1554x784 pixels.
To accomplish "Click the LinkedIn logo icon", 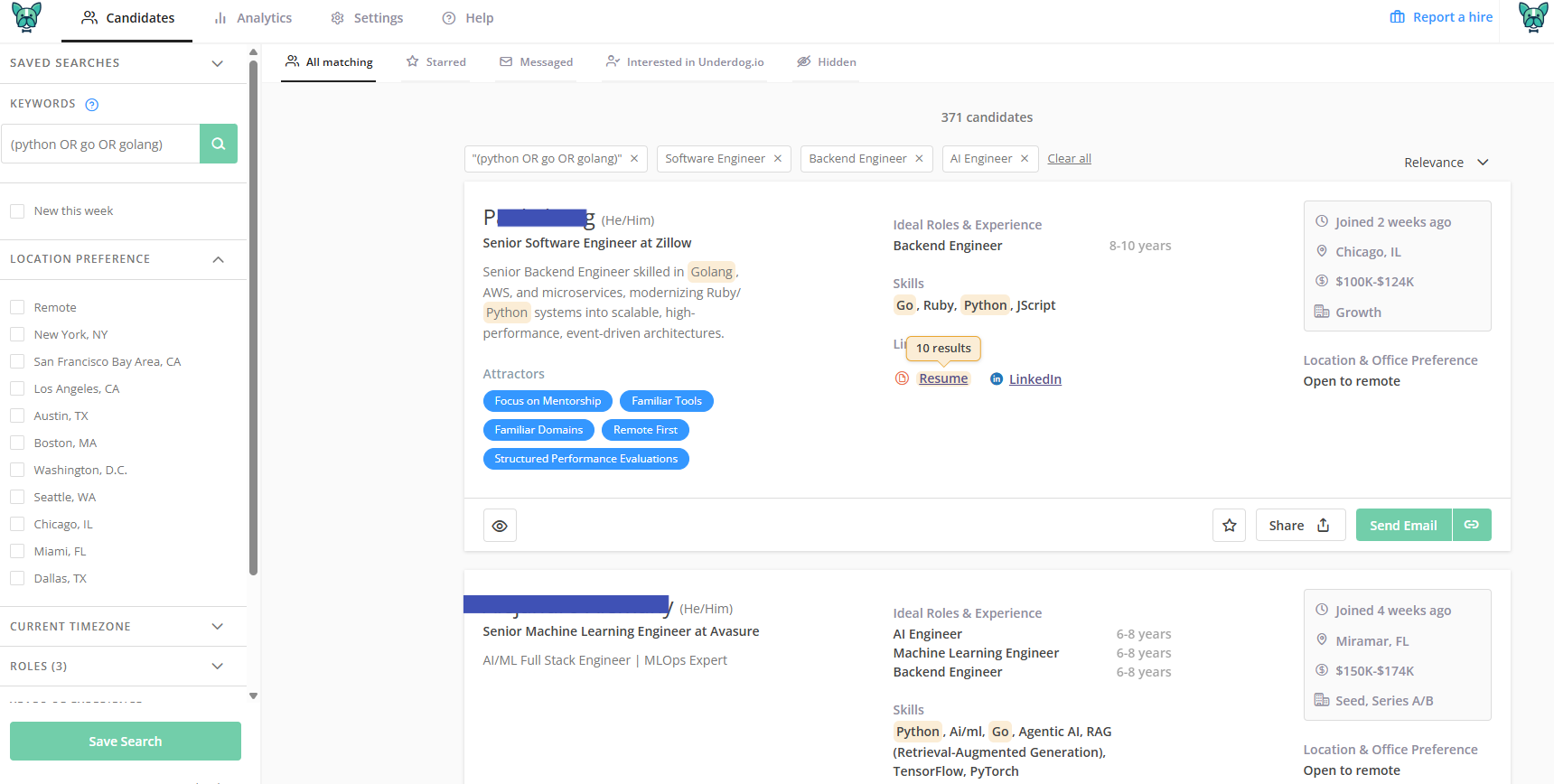I will coord(997,379).
